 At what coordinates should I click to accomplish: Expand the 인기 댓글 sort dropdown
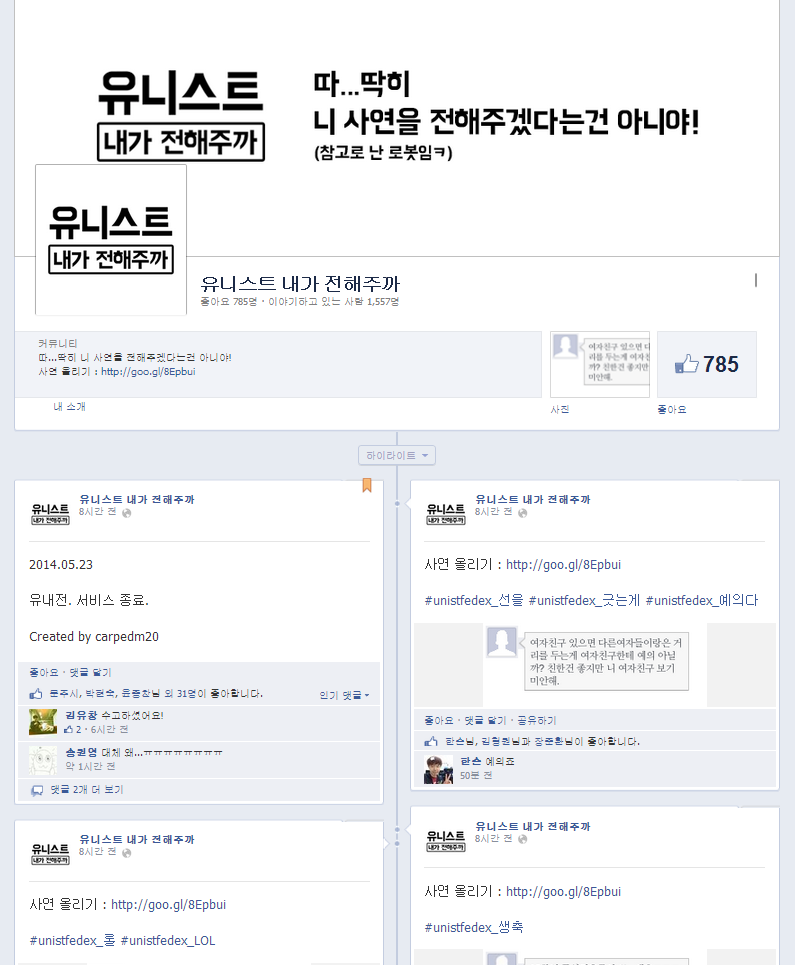click(x=344, y=695)
